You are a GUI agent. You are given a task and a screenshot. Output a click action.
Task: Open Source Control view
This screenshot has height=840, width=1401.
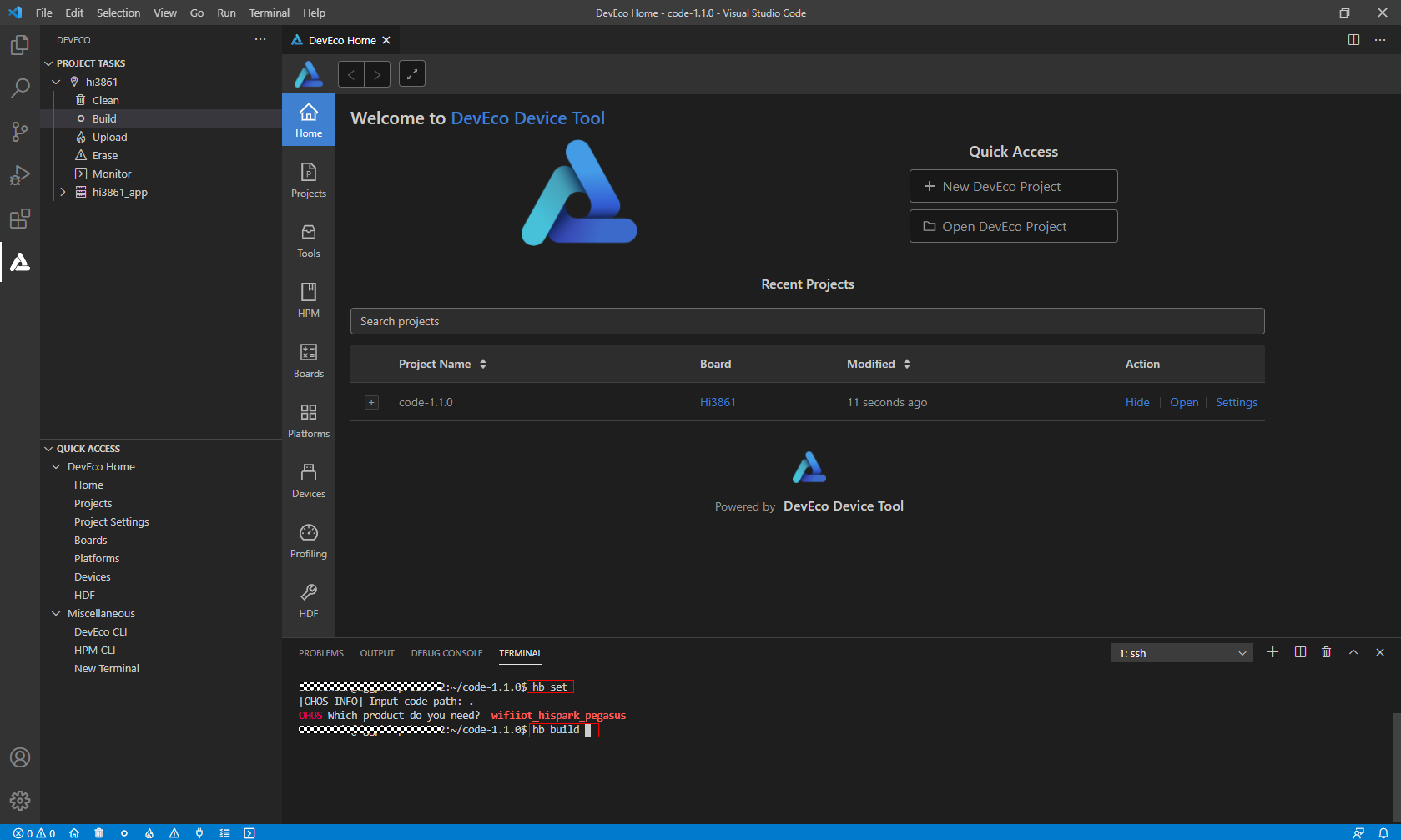pos(20,132)
